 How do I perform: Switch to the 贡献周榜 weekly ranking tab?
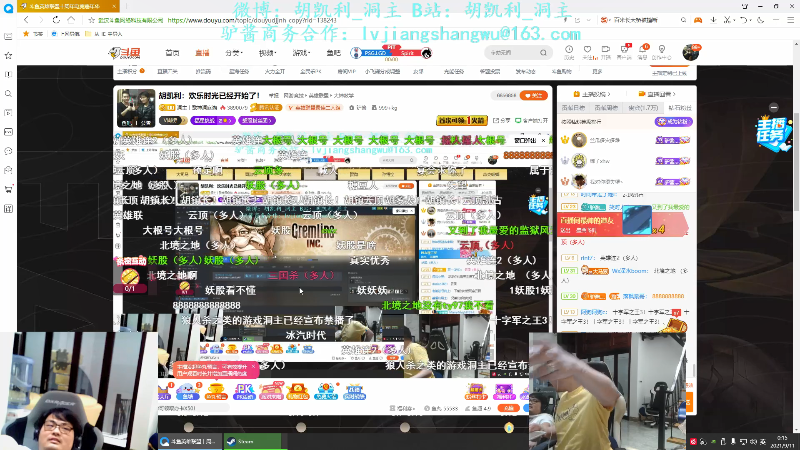[606, 108]
